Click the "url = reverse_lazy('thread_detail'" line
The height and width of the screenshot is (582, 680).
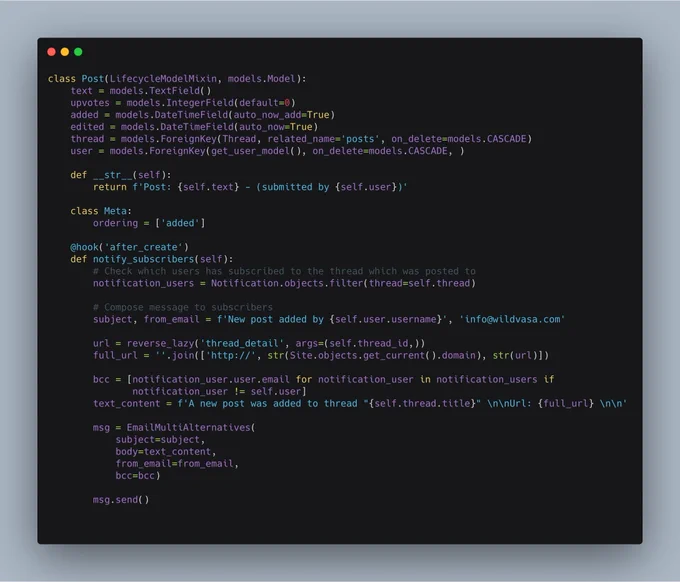[x=259, y=343]
